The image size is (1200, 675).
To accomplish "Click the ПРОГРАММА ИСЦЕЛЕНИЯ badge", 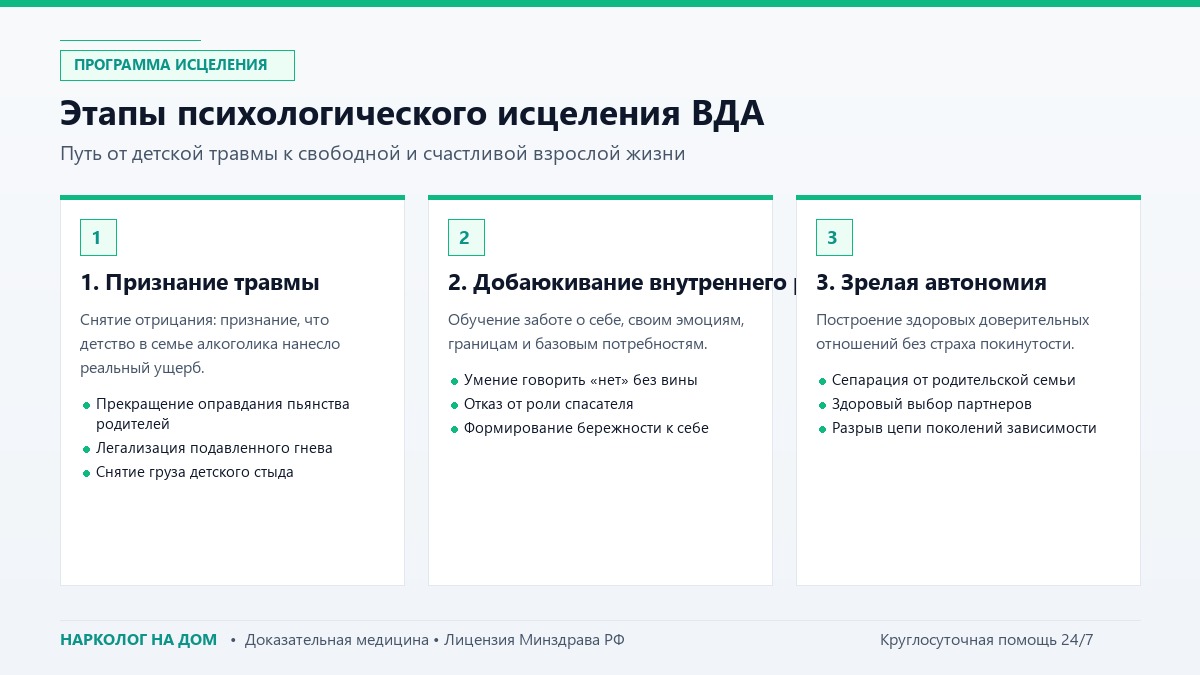I will pyautogui.click(x=177, y=65).
